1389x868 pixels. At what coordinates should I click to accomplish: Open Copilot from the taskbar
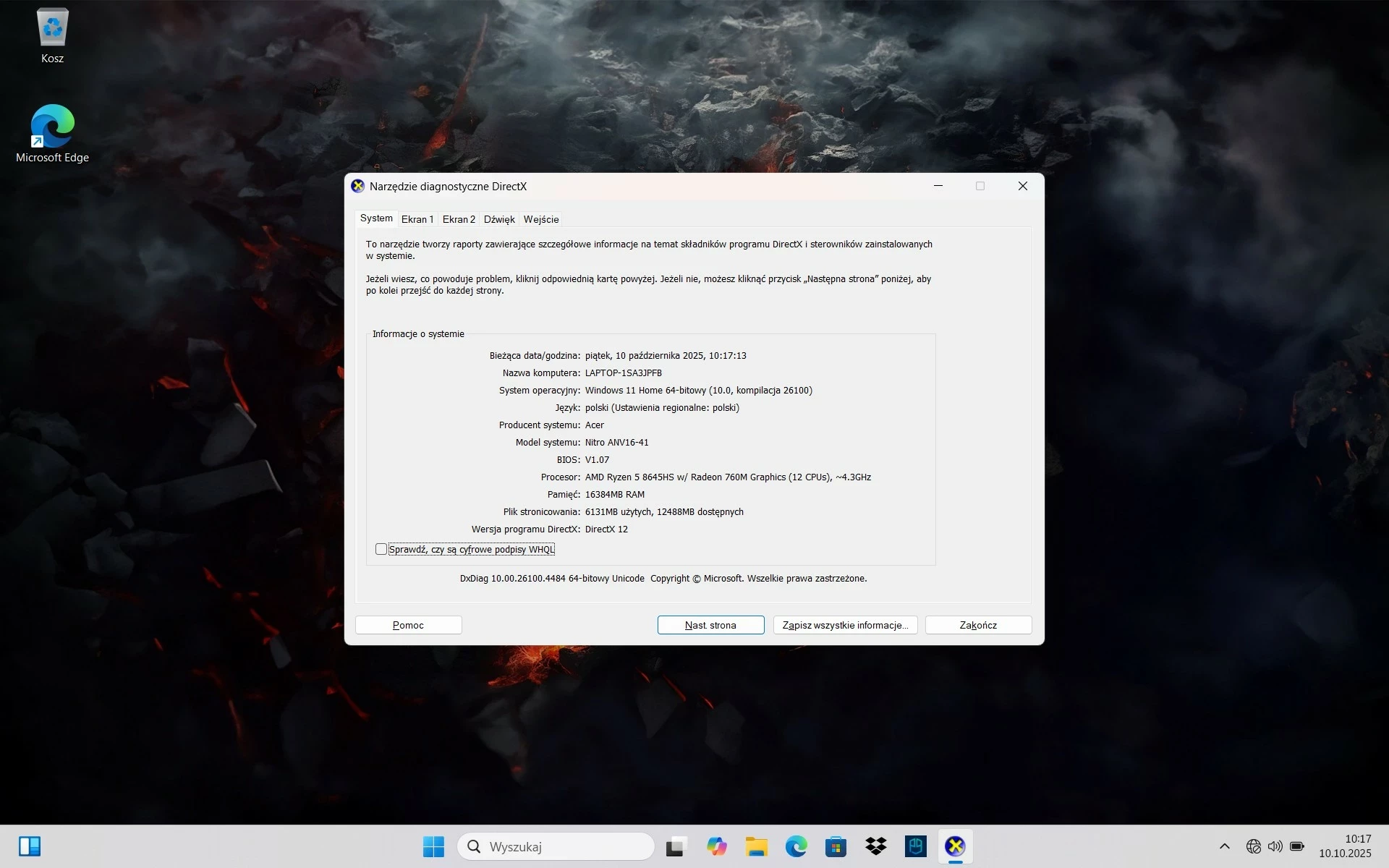coord(716,846)
